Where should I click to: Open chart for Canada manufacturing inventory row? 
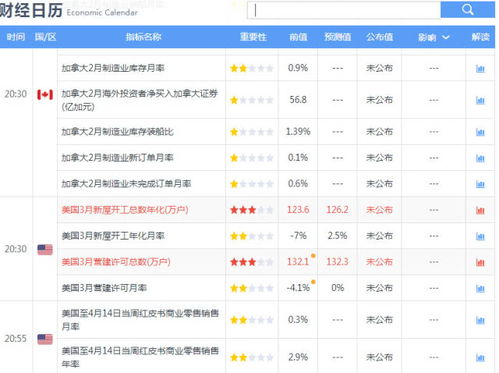[480, 69]
